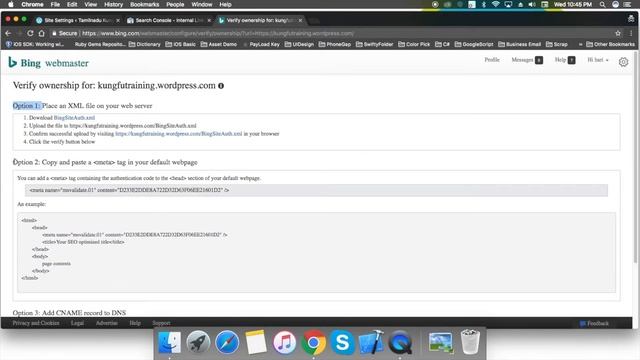Open the iOS Basic bookmarks folder
640x360 pixels.
180,44
